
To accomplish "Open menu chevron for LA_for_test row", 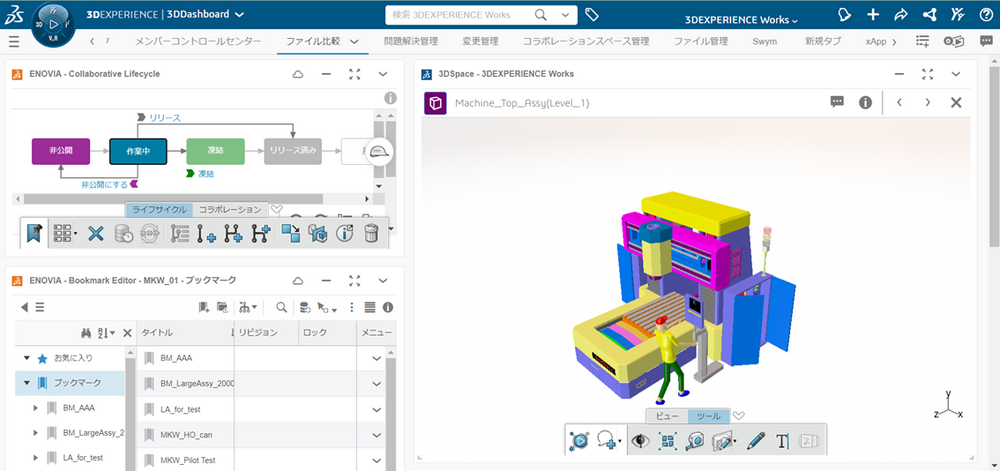I will (376, 409).
